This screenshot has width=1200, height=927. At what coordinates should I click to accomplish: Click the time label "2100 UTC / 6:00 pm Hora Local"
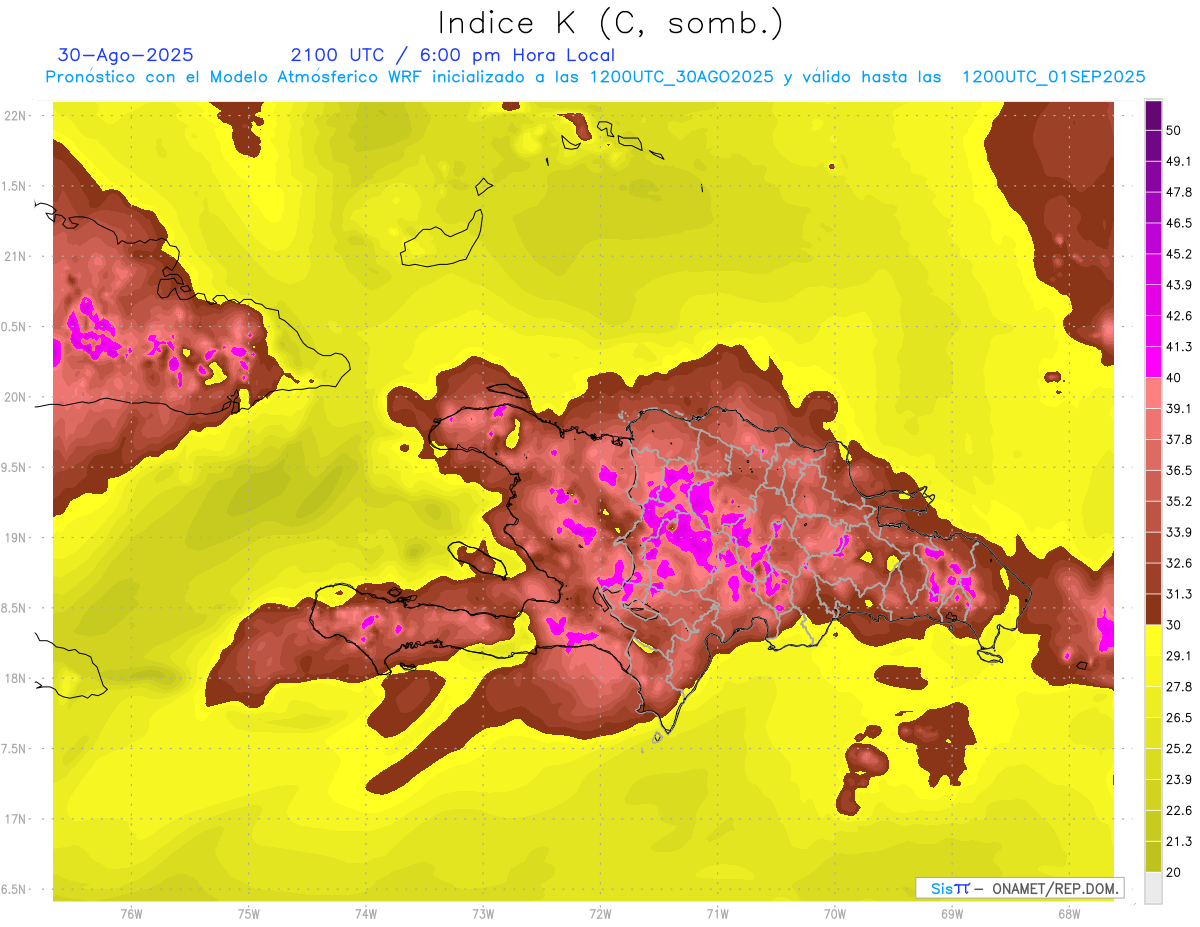click(453, 55)
